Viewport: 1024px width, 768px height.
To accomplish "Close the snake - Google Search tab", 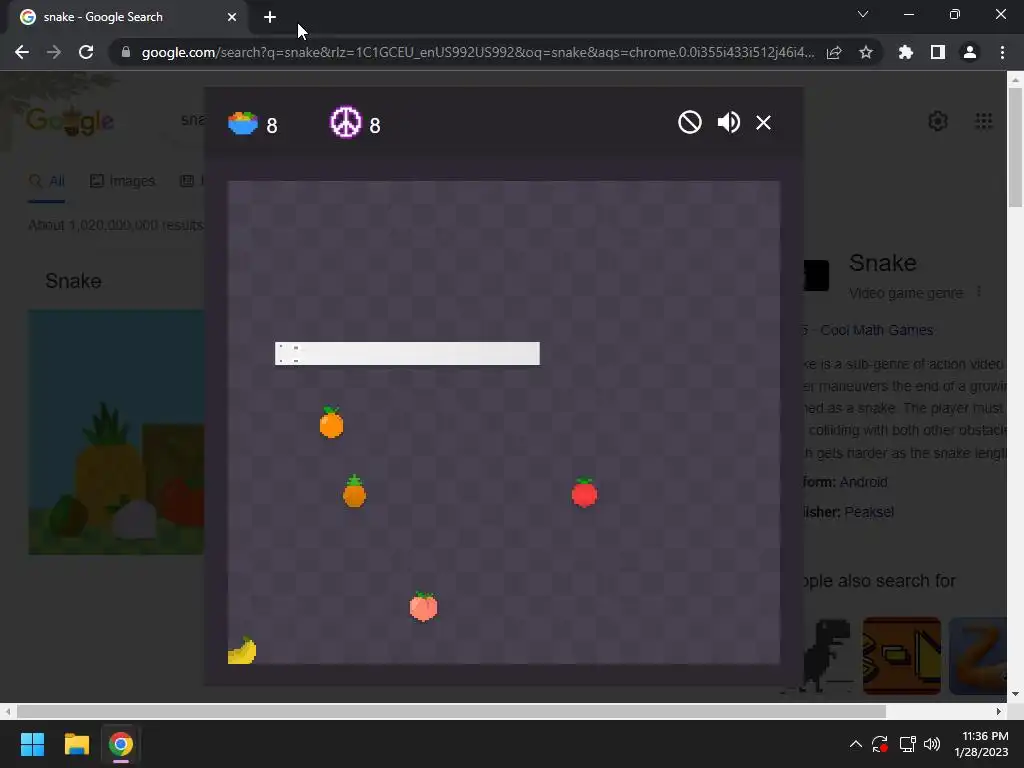I will tap(232, 17).
